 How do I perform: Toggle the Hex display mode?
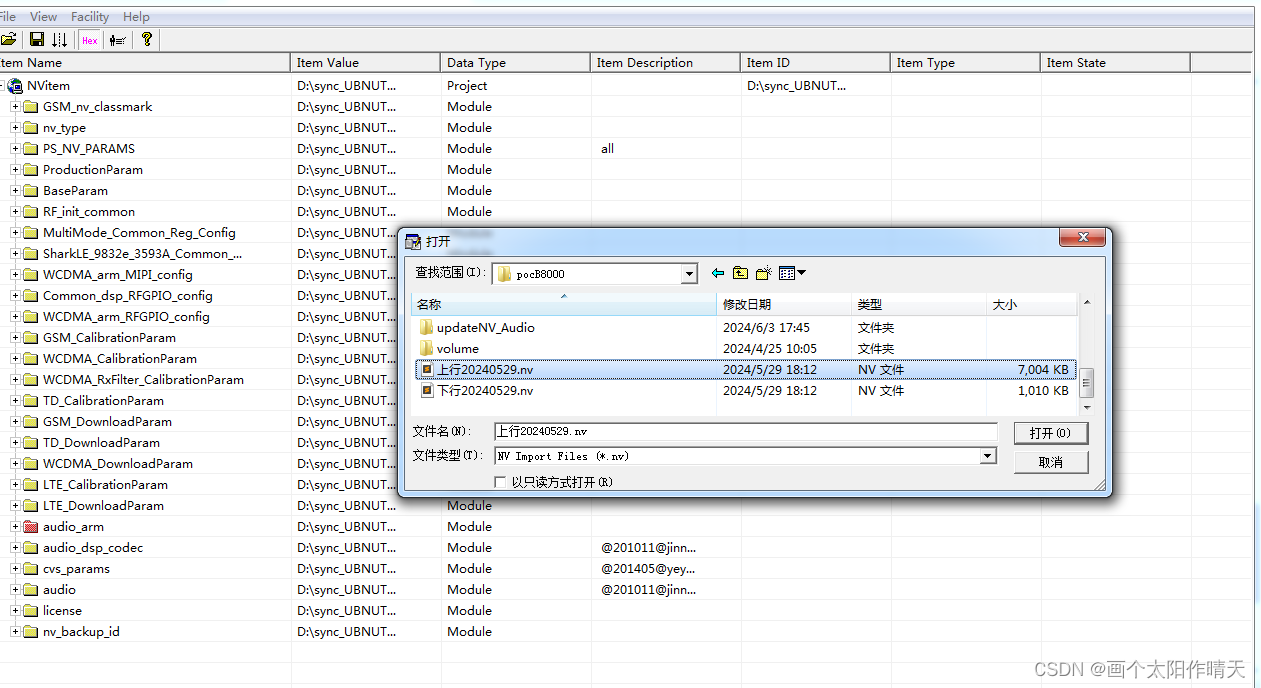(89, 40)
